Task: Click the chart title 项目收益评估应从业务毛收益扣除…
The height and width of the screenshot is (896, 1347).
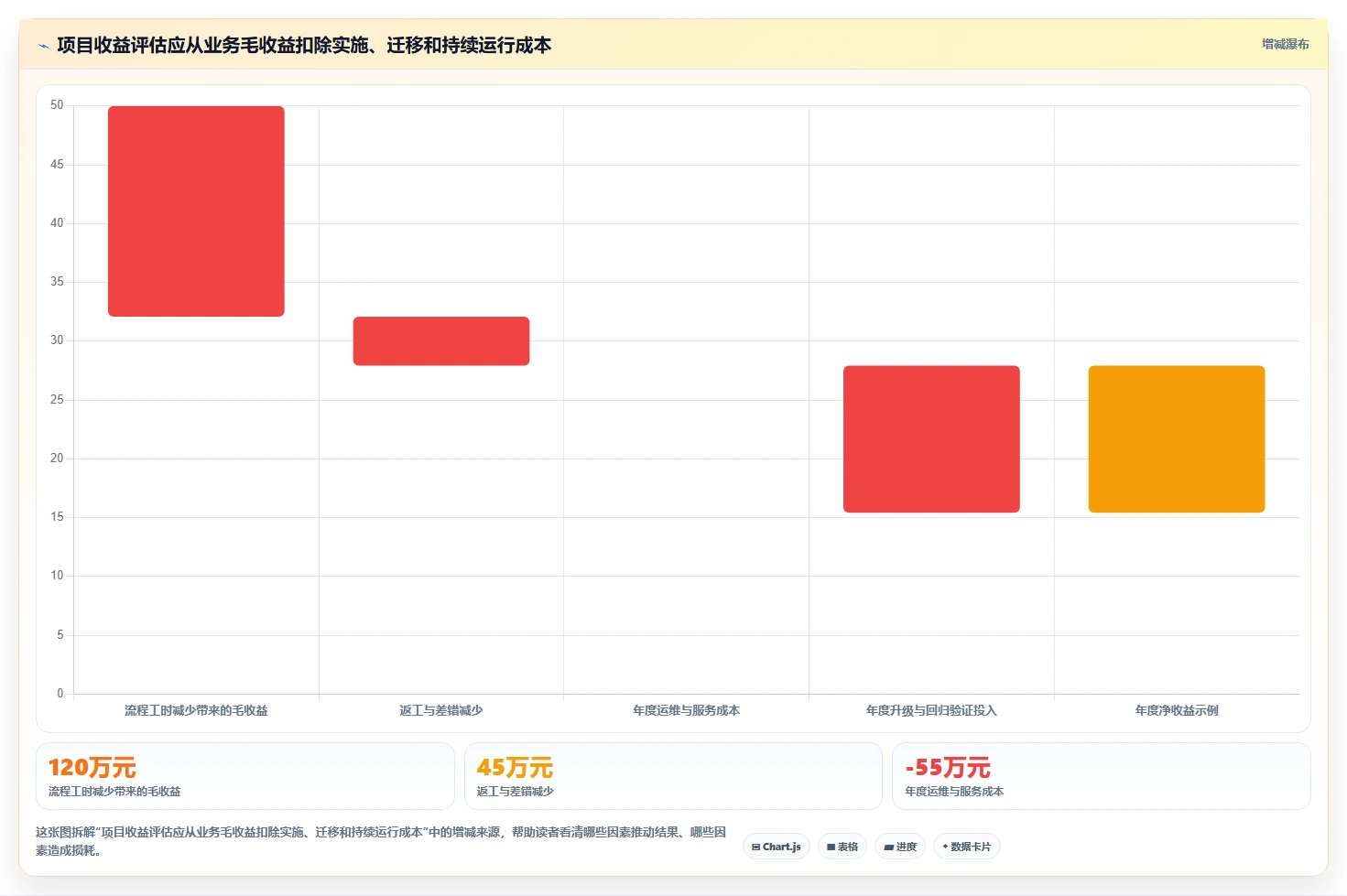Action: click(x=304, y=45)
